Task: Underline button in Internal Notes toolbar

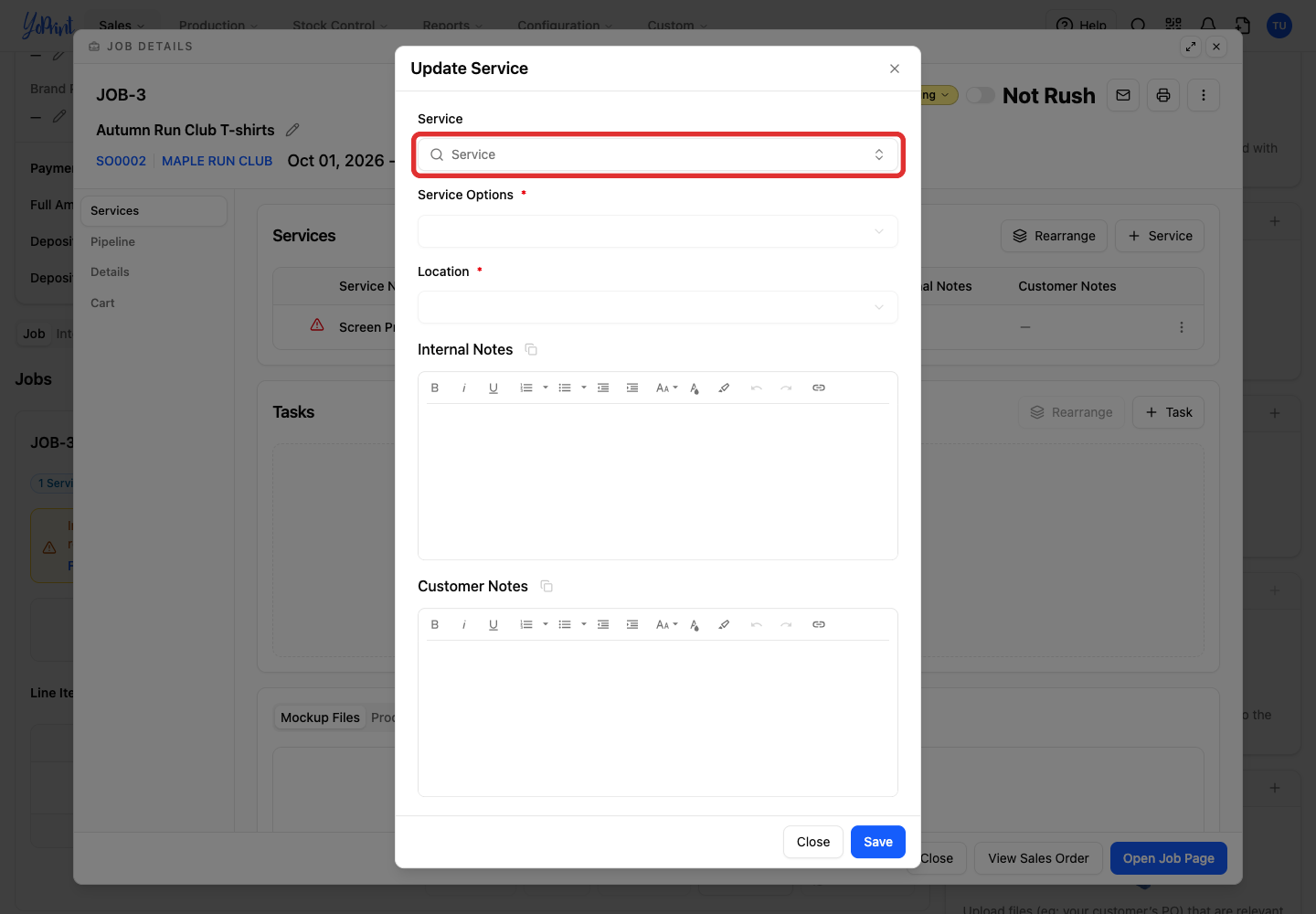Action: pos(493,388)
